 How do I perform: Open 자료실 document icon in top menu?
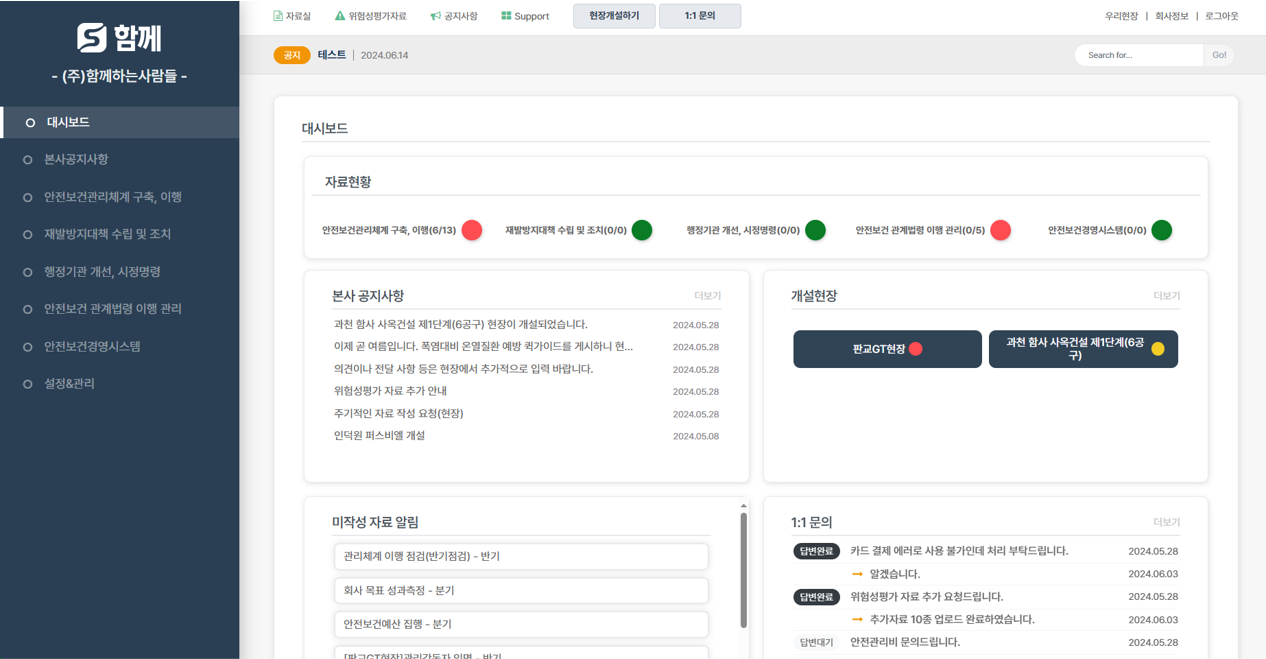[x=278, y=16]
